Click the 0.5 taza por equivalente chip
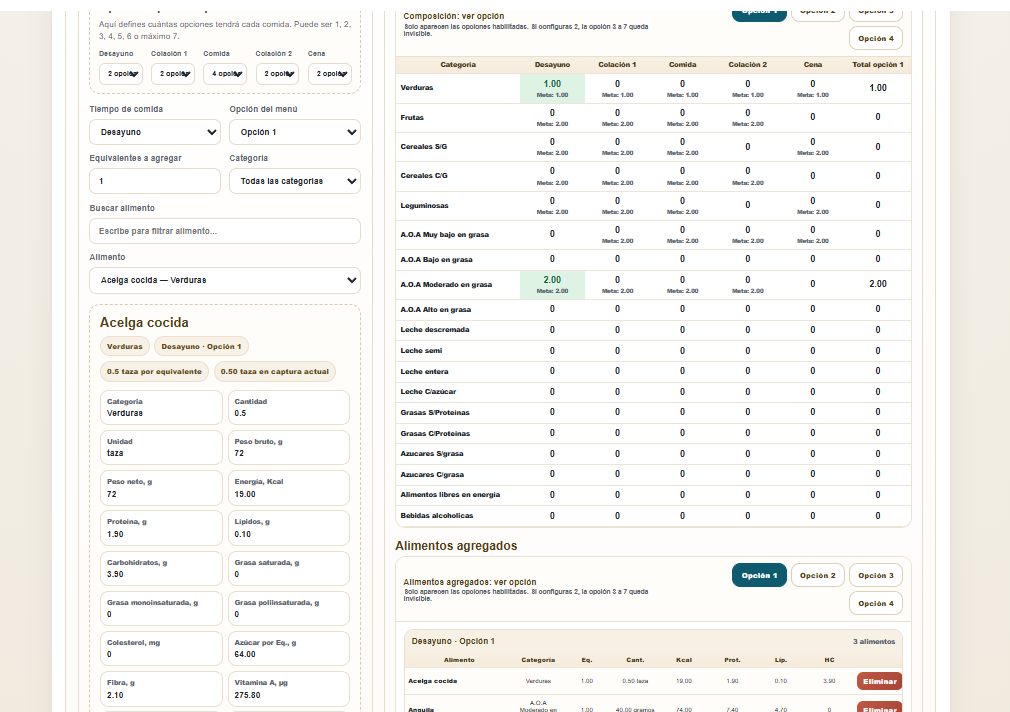Viewport: 1010px width, 712px height. (155, 371)
